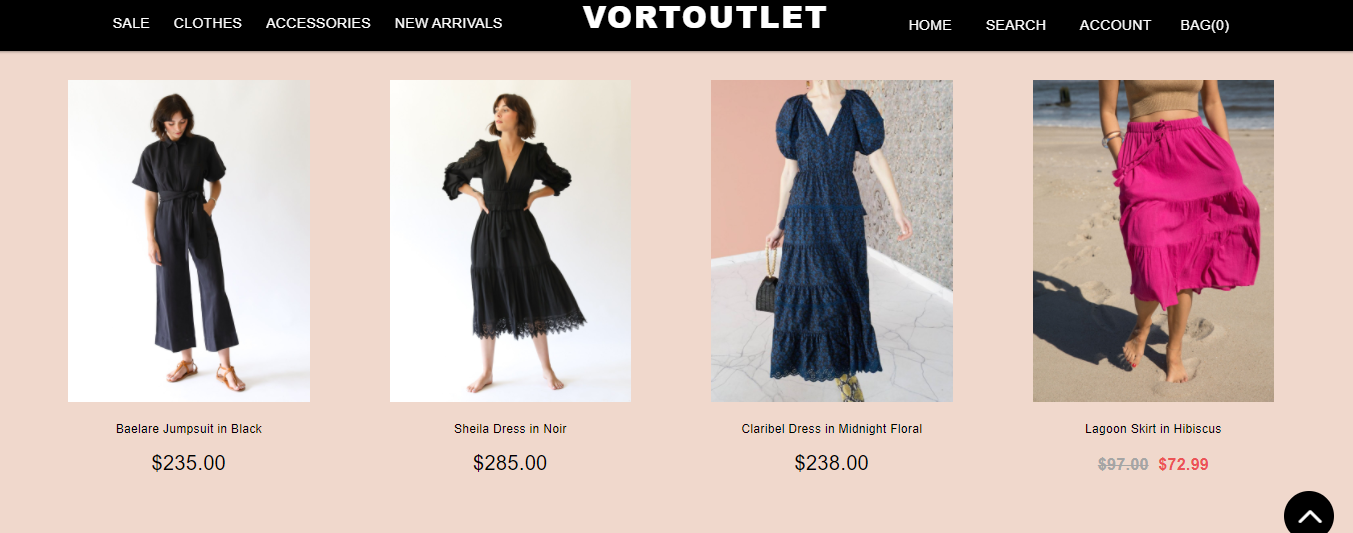The width and height of the screenshot is (1353, 533).
Task: Click the scroll-to-top arrow button
Action: [1309, 514]
